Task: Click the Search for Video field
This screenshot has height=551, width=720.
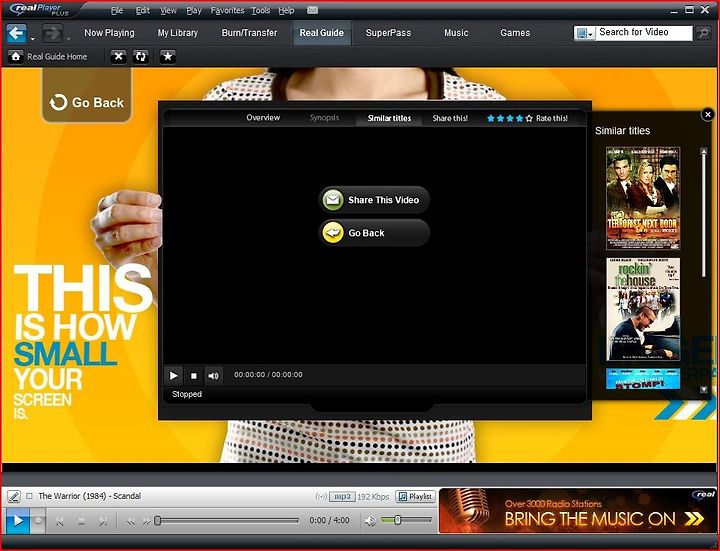Action: [x=643, y=33]
